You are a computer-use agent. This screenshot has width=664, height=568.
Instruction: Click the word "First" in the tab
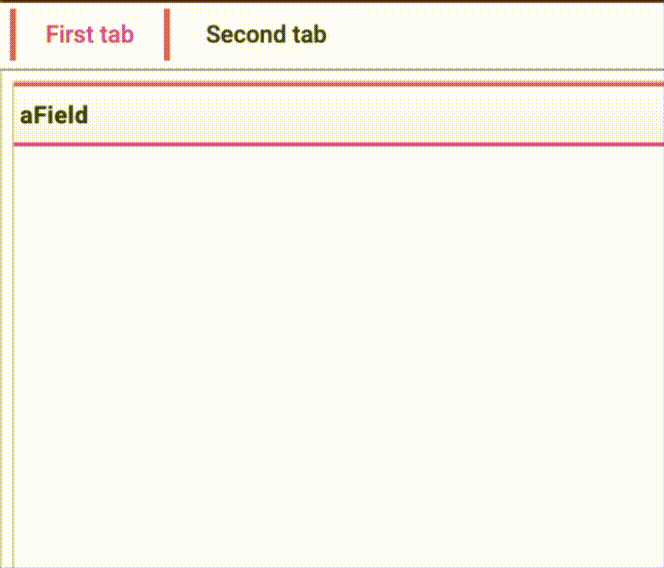point(68,34)
